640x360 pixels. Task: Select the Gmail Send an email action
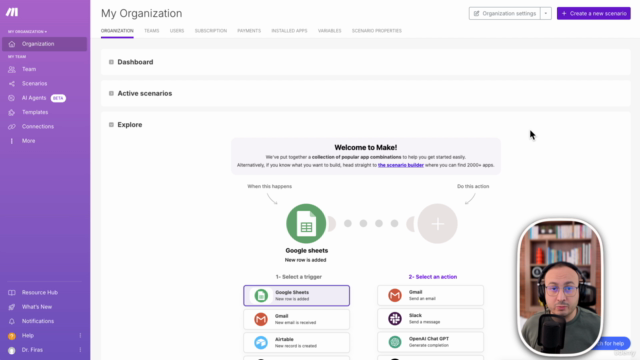[430, 295]
